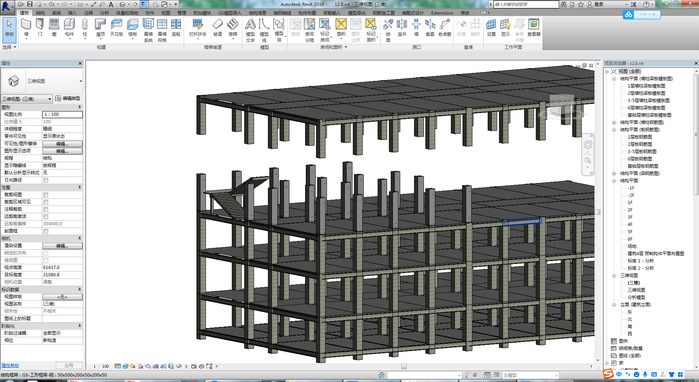
Task: Collapse the Structural Plans tree node
Action: 614,181
